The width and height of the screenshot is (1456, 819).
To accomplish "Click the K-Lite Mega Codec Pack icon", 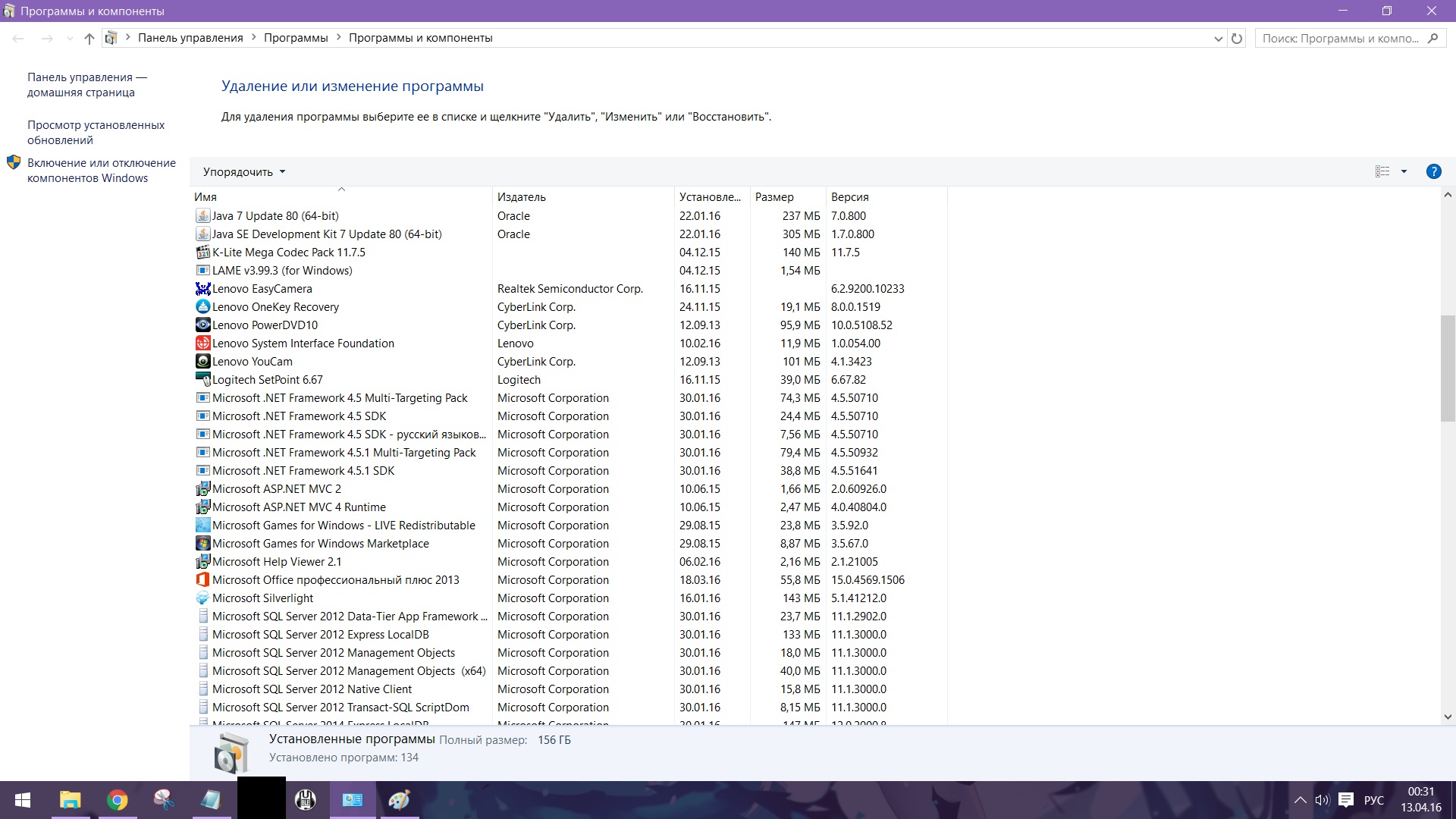I will [202, 253].
